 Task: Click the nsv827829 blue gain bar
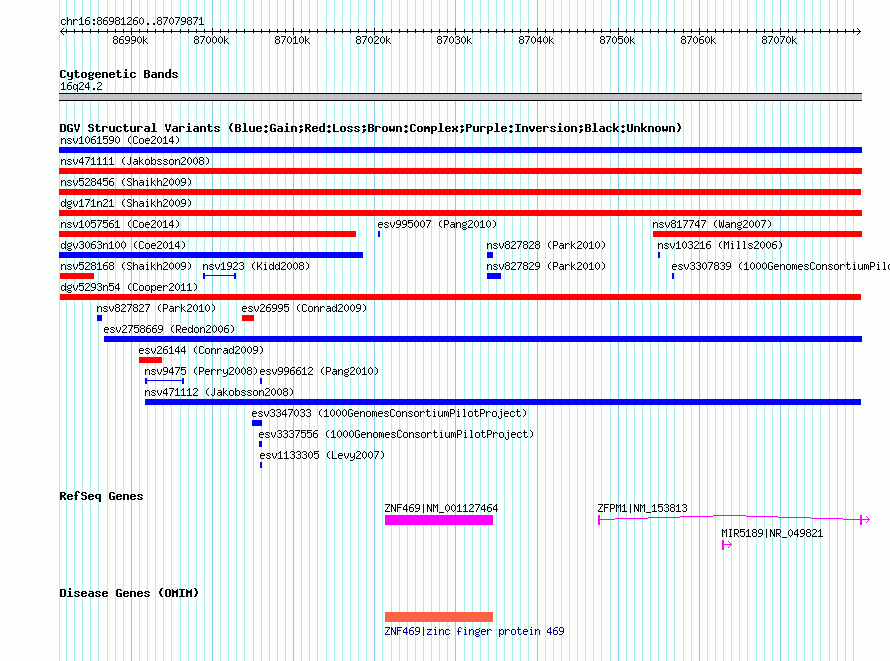494,276
